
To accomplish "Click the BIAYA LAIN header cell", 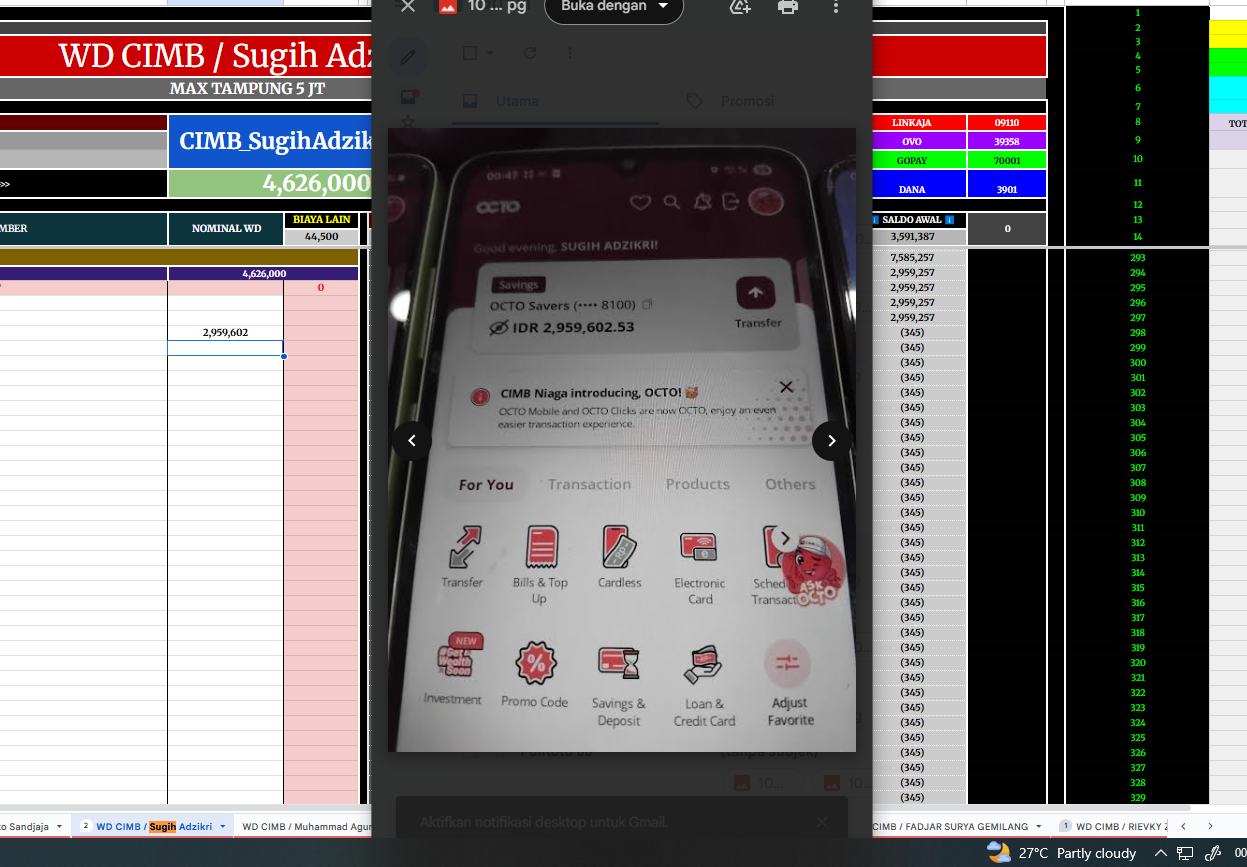I will (321, 220).
